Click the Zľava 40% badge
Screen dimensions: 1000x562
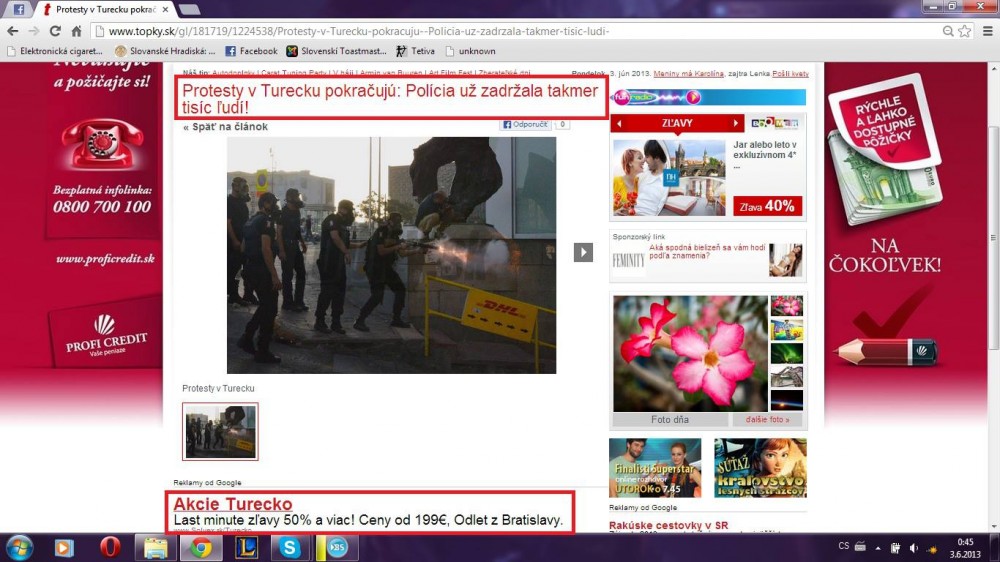pos(767,206)
